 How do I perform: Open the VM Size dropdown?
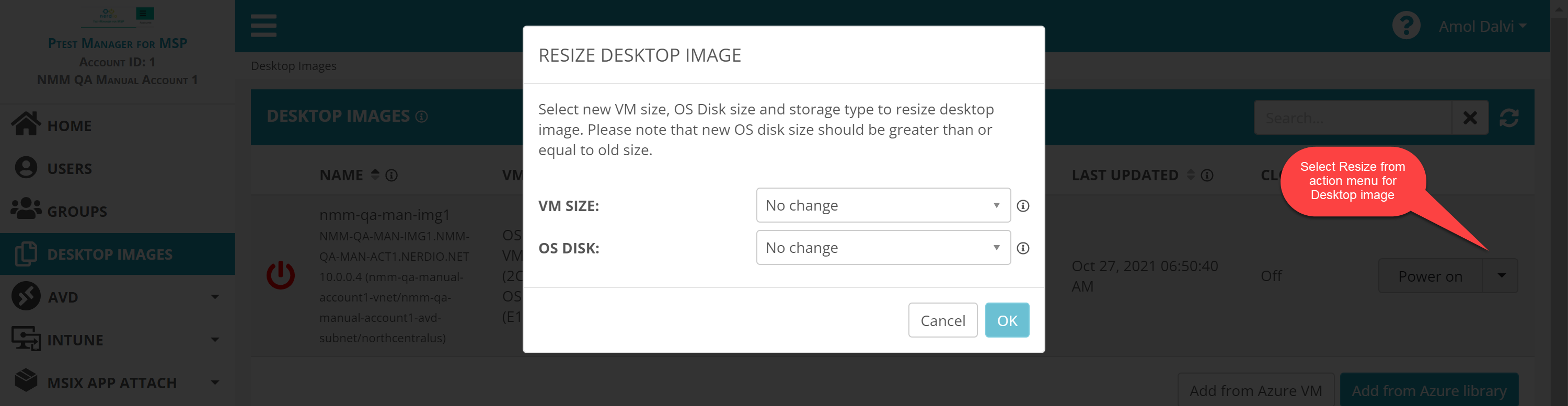(x=883, y=205)
